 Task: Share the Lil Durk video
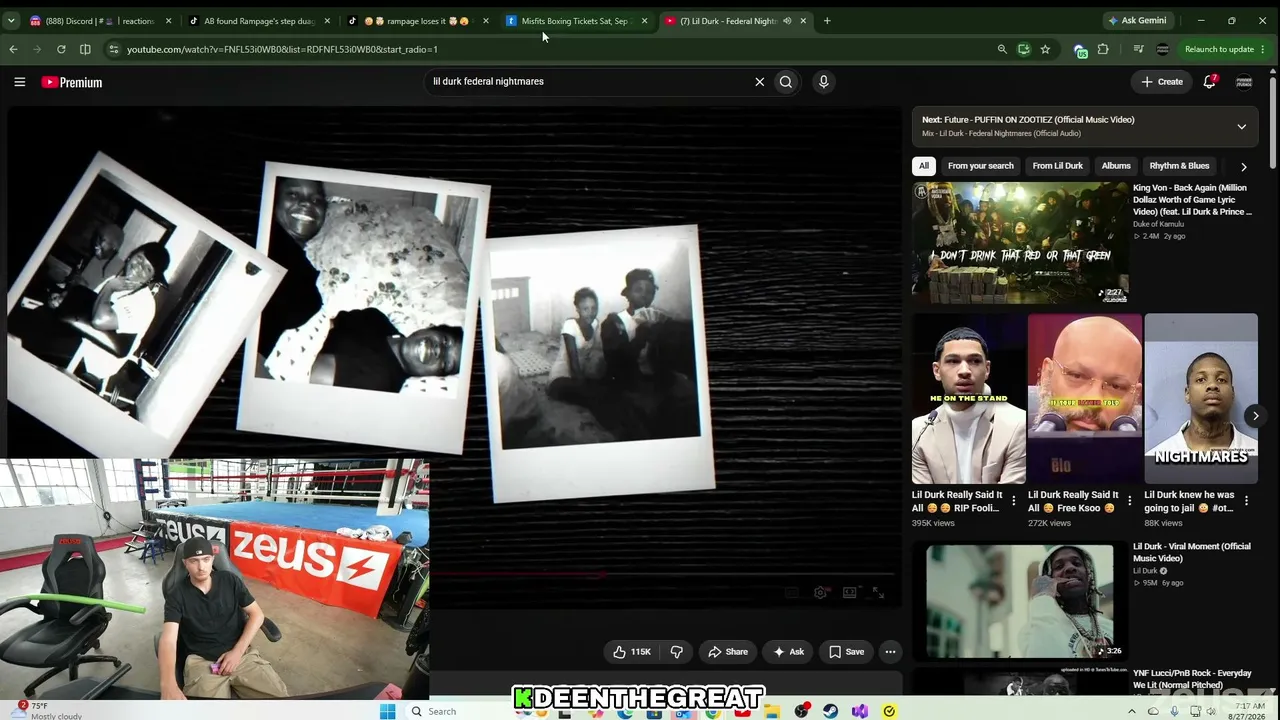pyautogui.click(x=727, y=652)
